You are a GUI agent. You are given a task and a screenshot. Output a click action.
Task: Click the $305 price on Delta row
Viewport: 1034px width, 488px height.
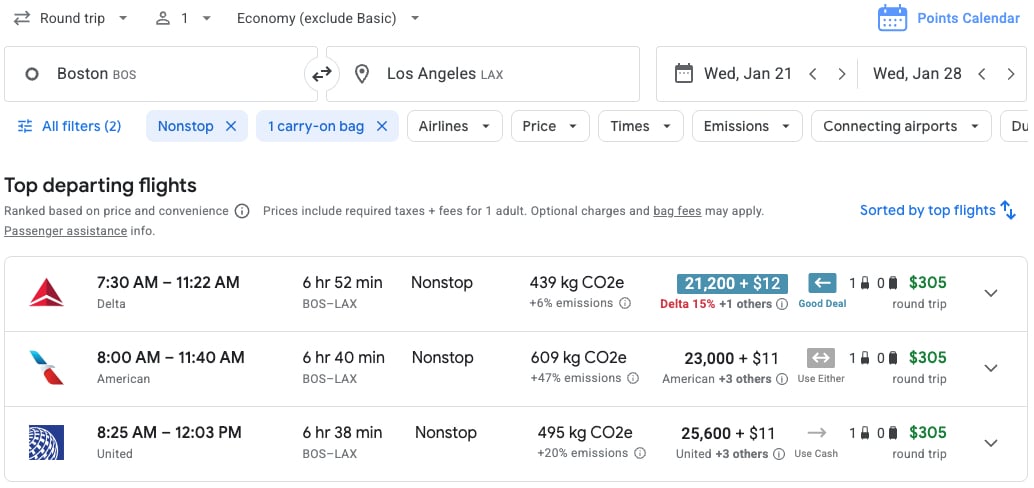tap(927, 283)
